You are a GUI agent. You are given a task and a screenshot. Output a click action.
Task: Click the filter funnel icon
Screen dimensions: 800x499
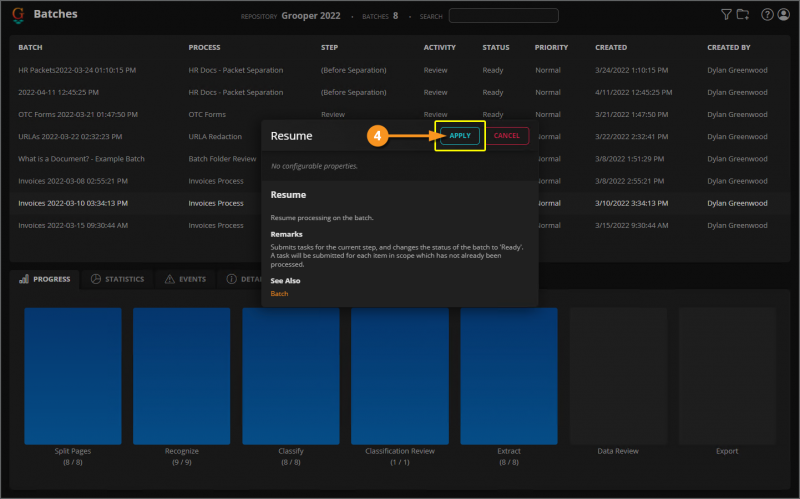[x=726, y=15]
